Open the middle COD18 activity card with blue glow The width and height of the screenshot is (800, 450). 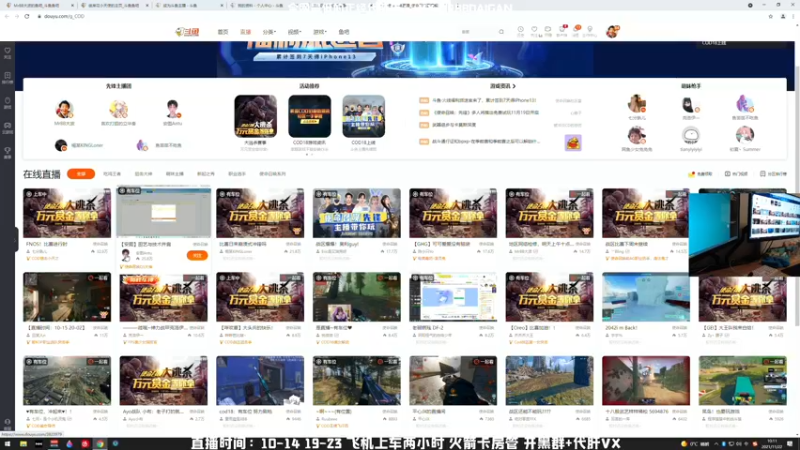(x=309, y=116)
